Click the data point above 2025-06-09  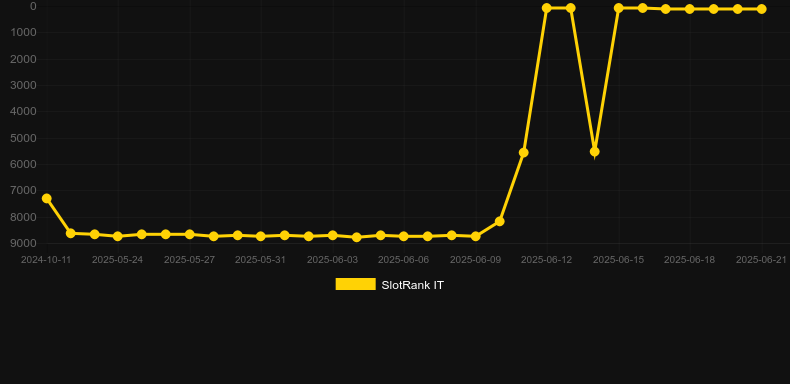(x=476, y=236)
